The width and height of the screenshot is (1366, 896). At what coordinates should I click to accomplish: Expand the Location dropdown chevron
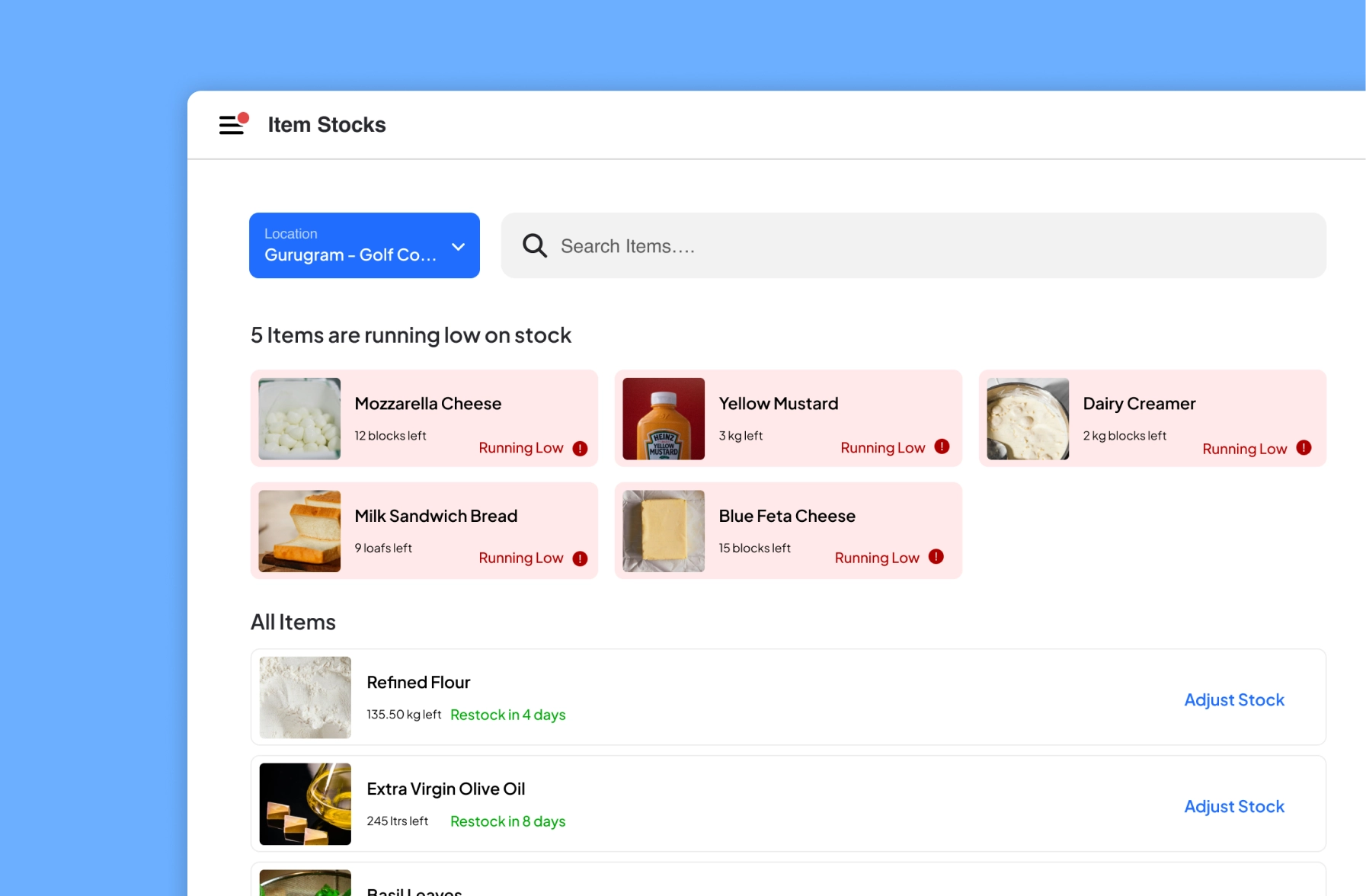click(x=458, y=246)
